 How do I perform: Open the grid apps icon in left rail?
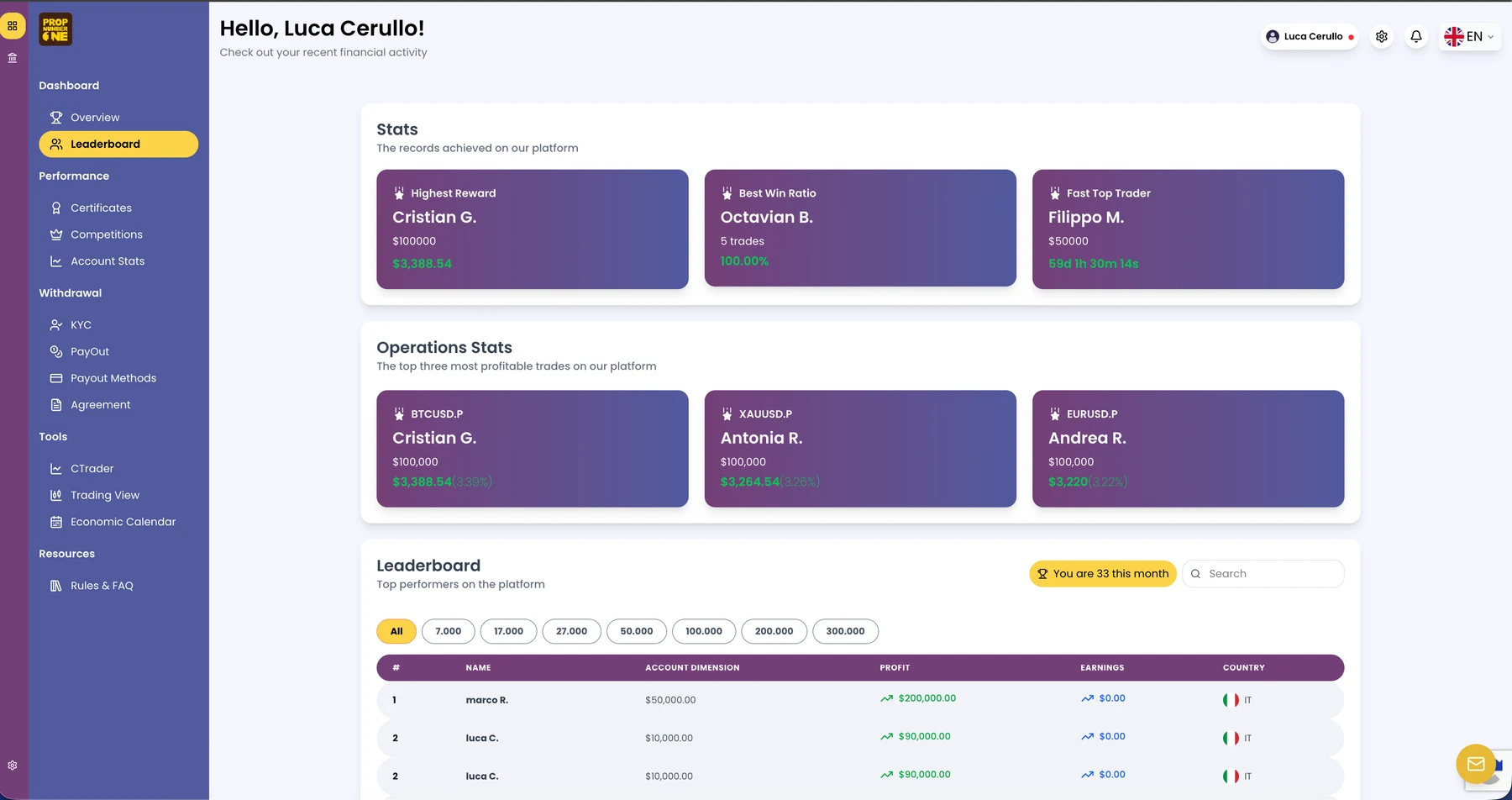pyautogui.click(x=13, y=26)
